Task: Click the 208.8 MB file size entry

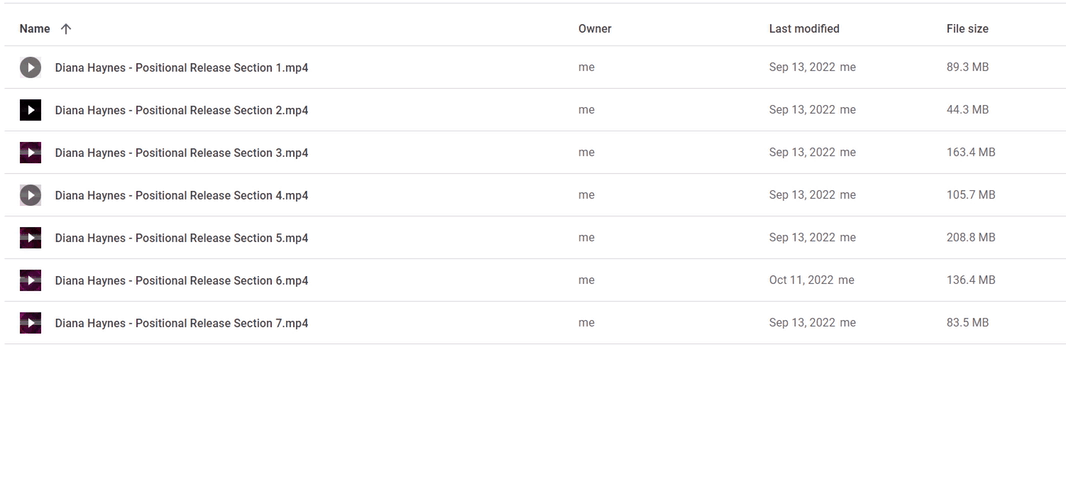Action: [971, 237]
